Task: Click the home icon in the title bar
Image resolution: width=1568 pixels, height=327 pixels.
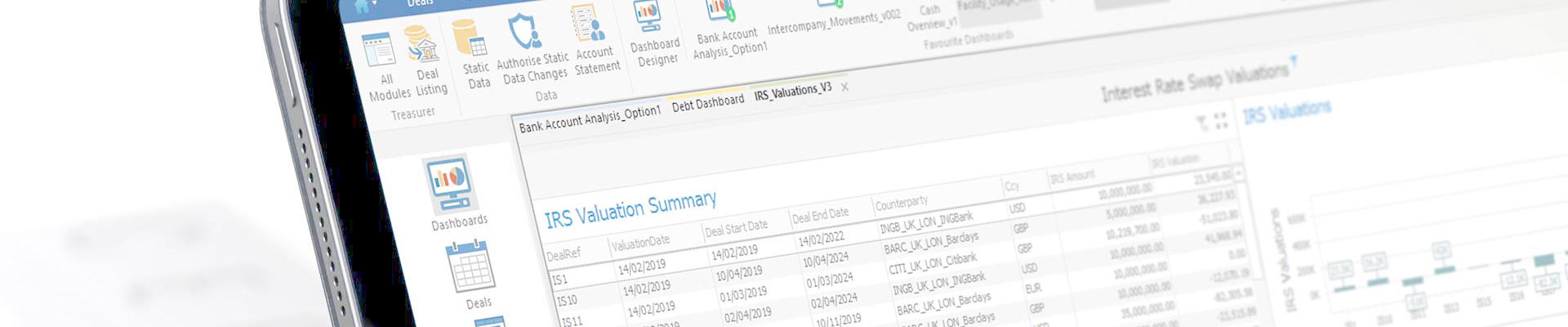Action: [x=362, y=7]
